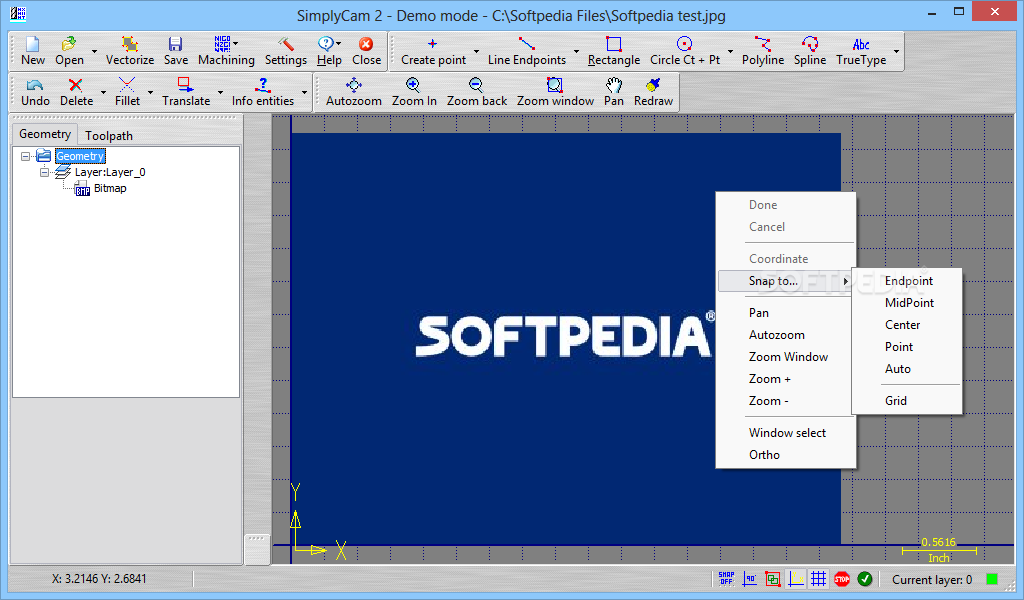Toggle the grid display status bar icon
Viewport: 1024px width, 600px height.
[x=819, y=578]
